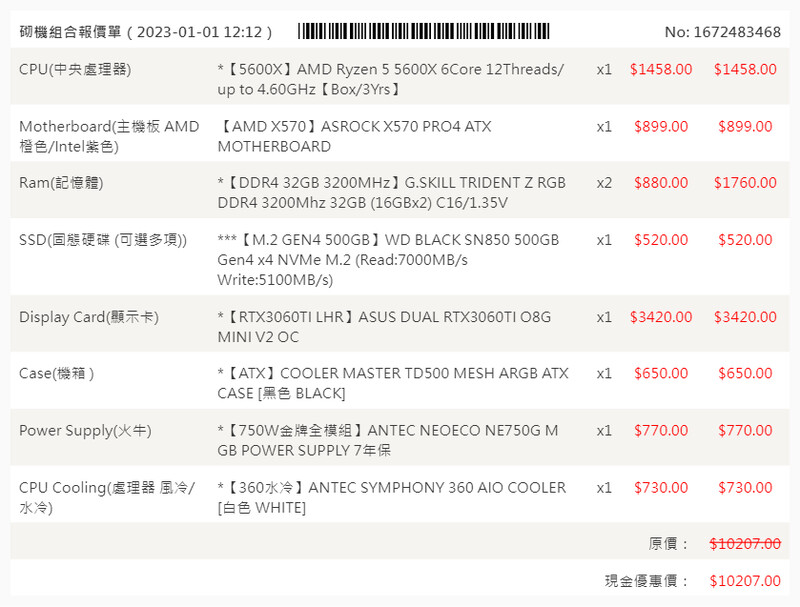Click the strikethrough 原價 price $10207.00
Screen dimensions: 800x607
(x=745, y=543)
